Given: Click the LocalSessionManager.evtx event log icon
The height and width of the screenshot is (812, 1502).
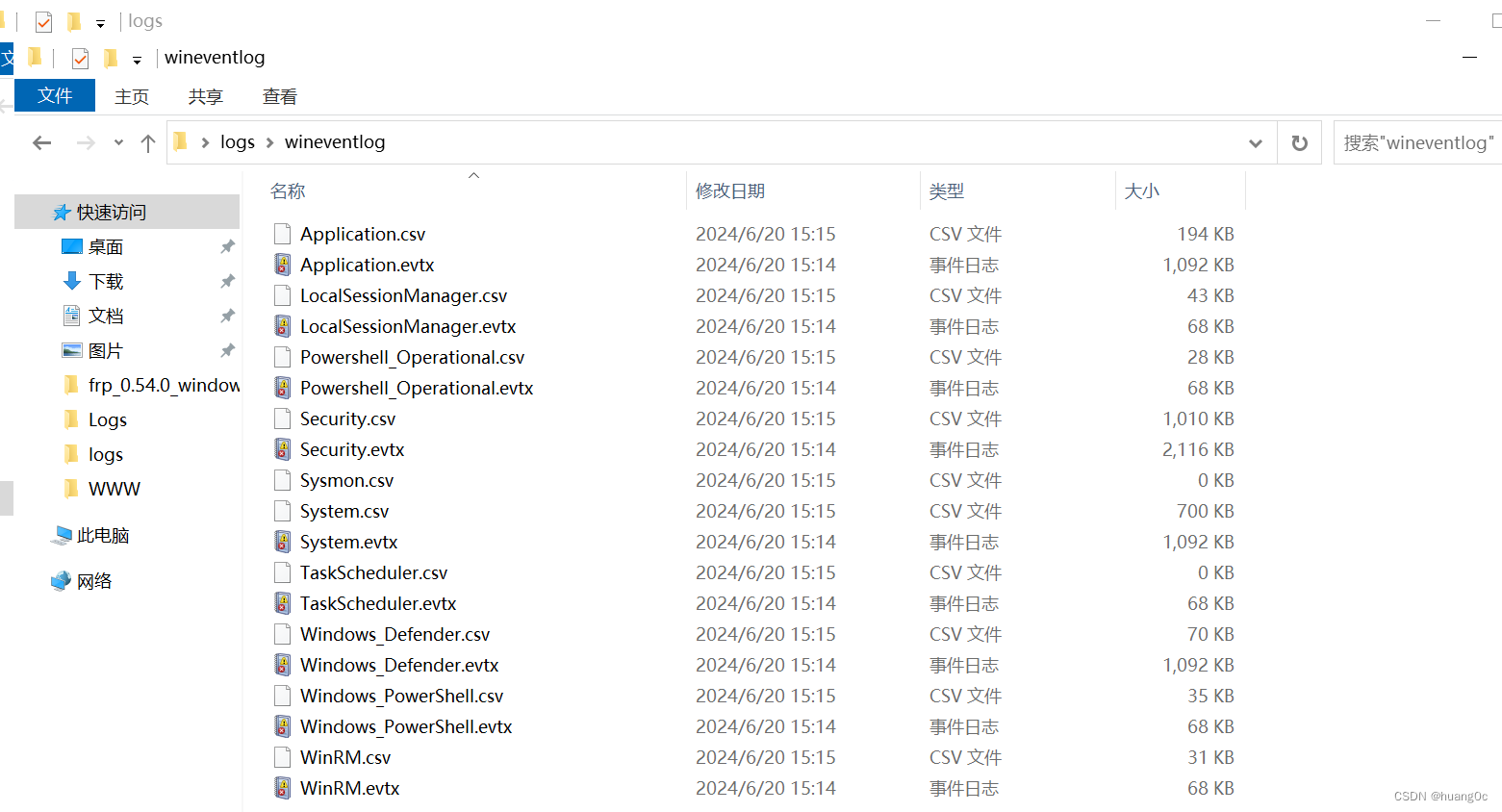Looking at the screenshot, I should coord(282,326).
